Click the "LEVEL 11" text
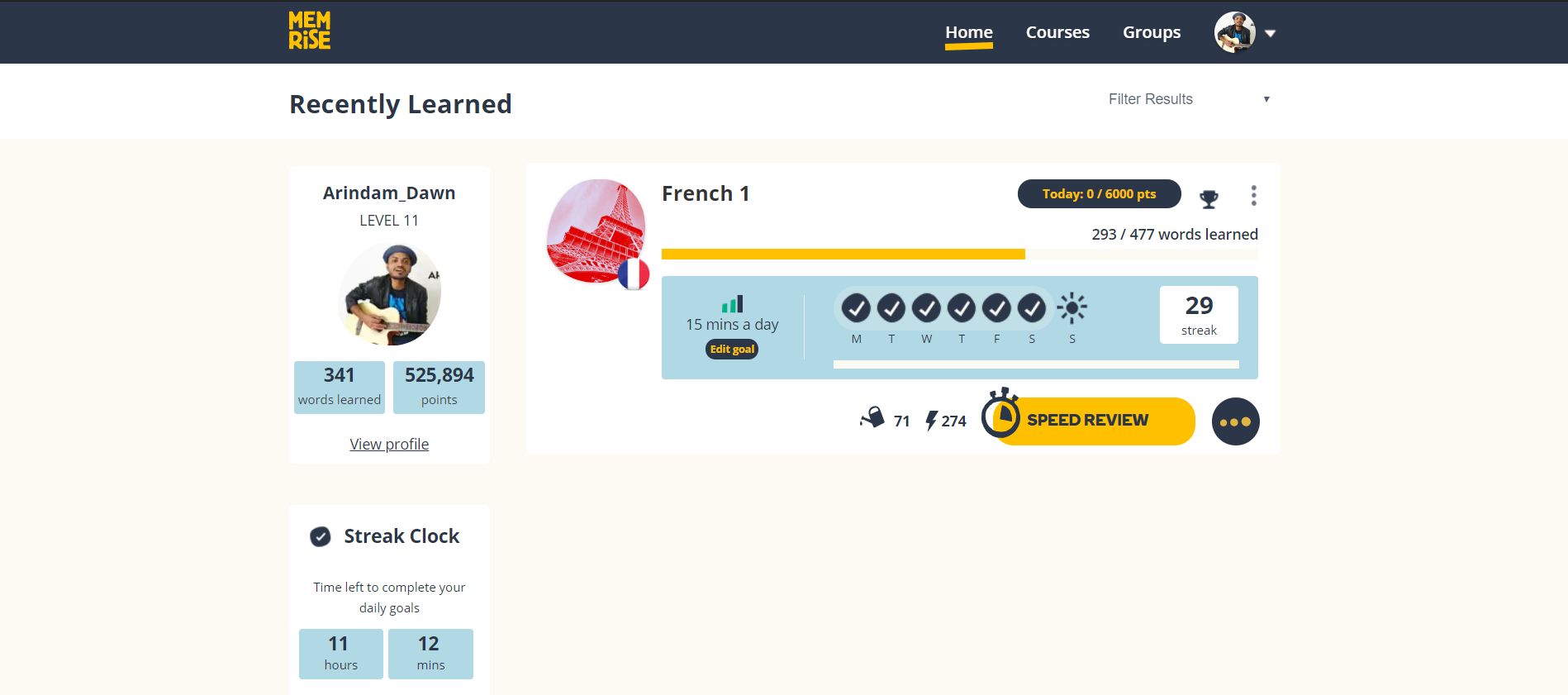This screenshot has height=695, width=1568. coord(389,221)
